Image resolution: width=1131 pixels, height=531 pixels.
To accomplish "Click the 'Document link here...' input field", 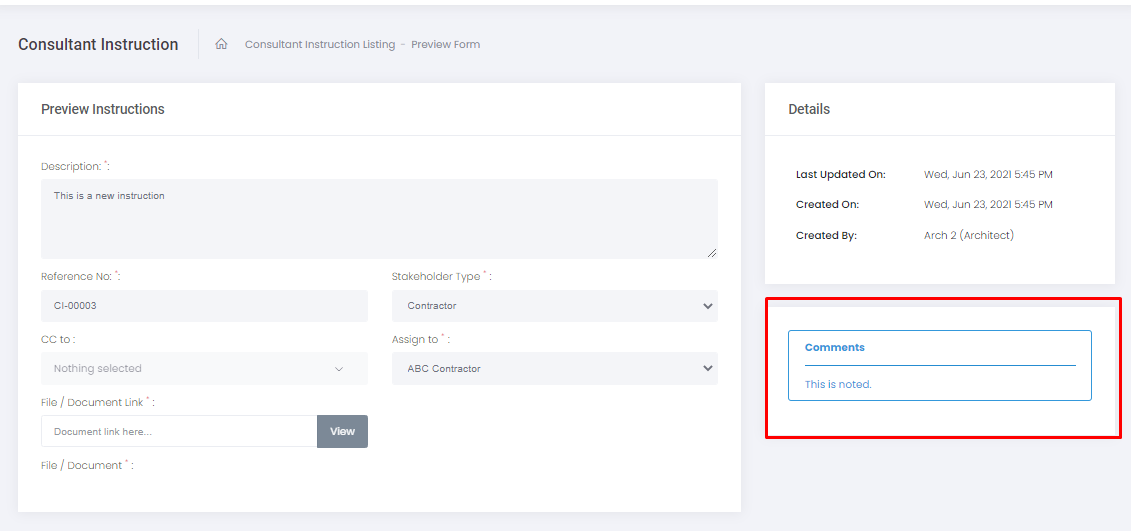I will click(179, 432).
